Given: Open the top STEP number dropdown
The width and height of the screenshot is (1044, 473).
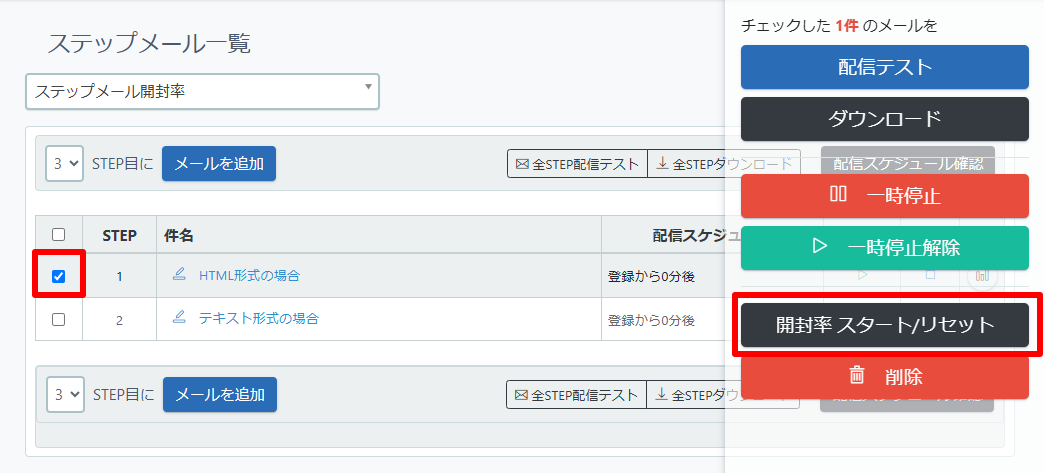Looking at the screenshot, I should click(x=64, y=163).
